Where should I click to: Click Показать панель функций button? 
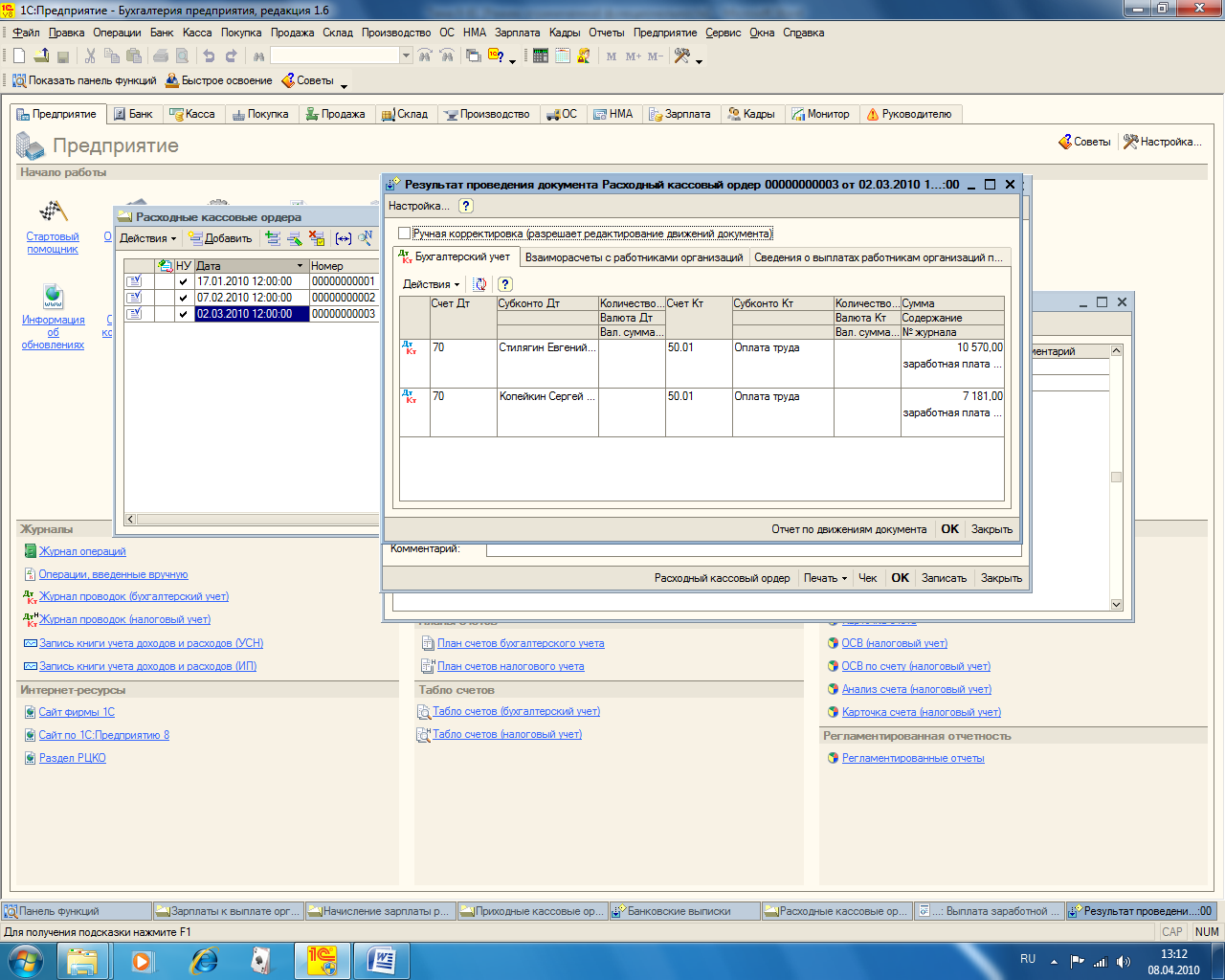point(84,80)
